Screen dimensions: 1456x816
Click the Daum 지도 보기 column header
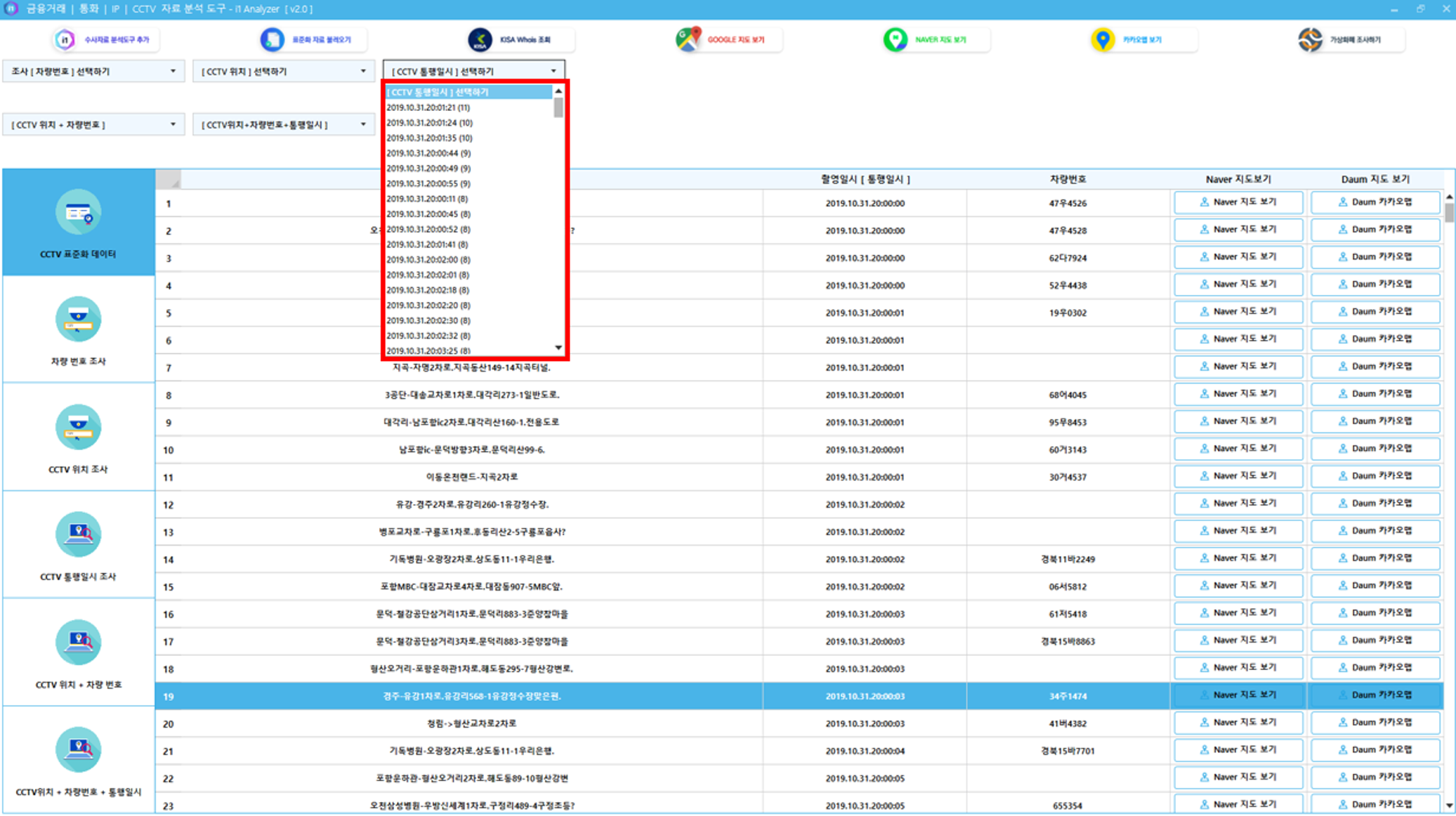tap(1375, 179)
